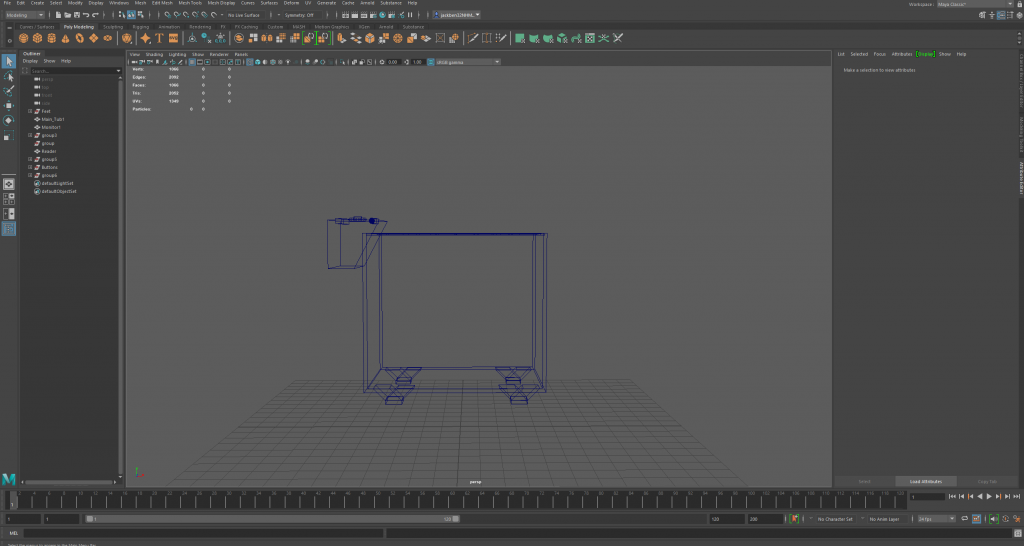Open the Mesh Tools menu
The width and height of the screenshot is (1024, 546).
[x=190, y=3]
